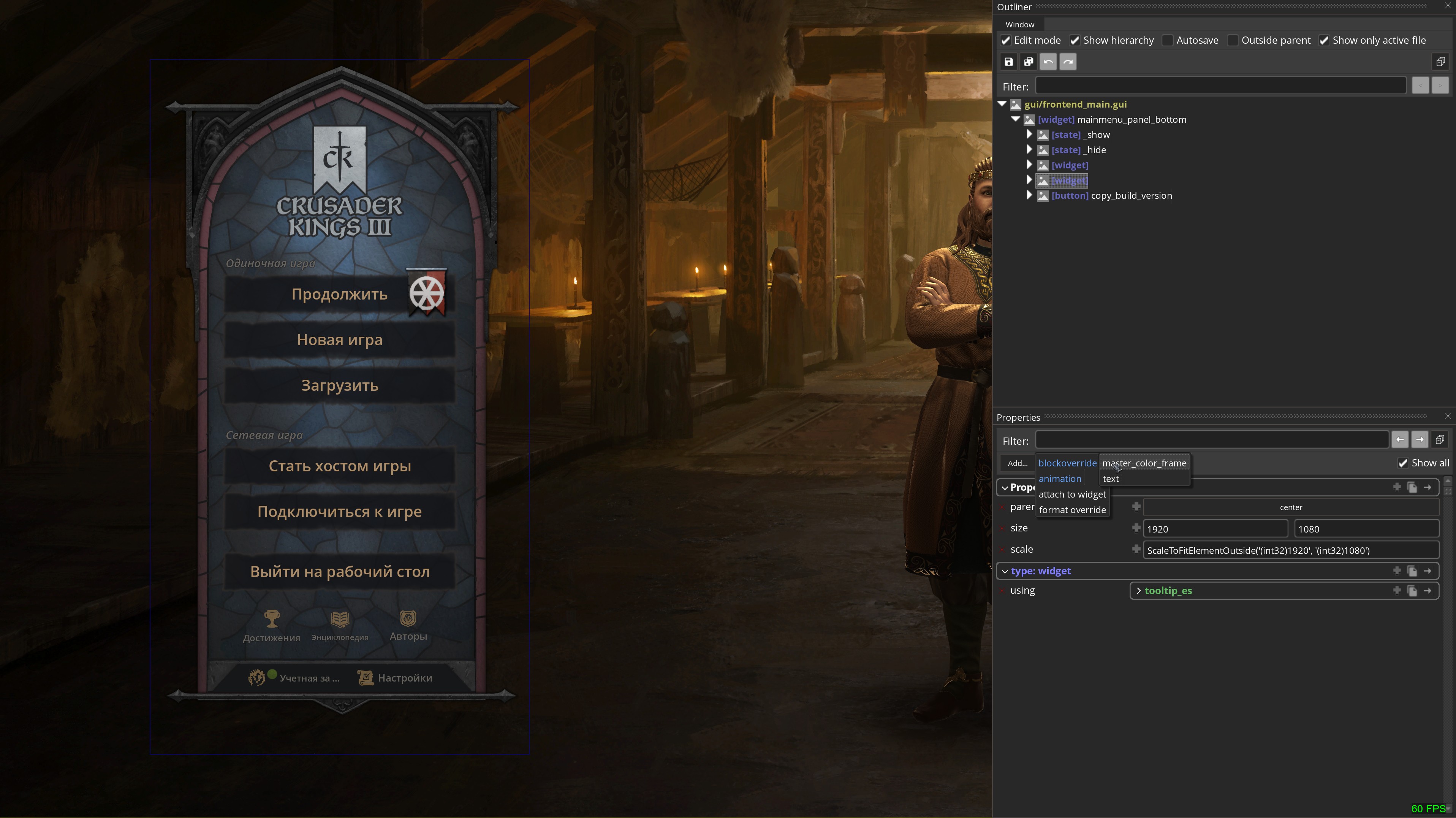
Task: Click the scale ScaleToFitElementOutside field
Action: 1291,550
